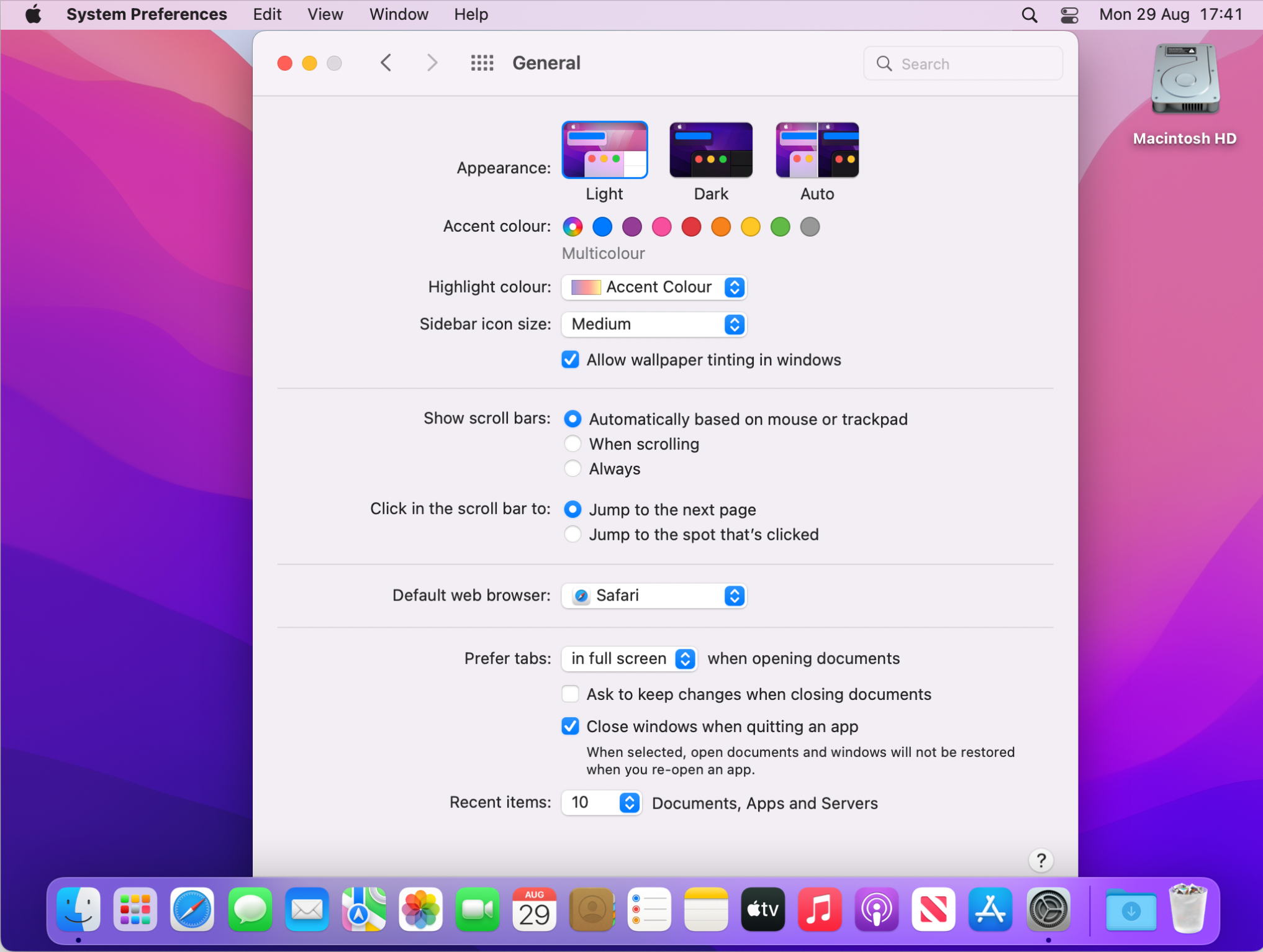Select the Light appearance thumbnail
The image size is (1263, 952).
pyautogui.click(x=604, y=150)
